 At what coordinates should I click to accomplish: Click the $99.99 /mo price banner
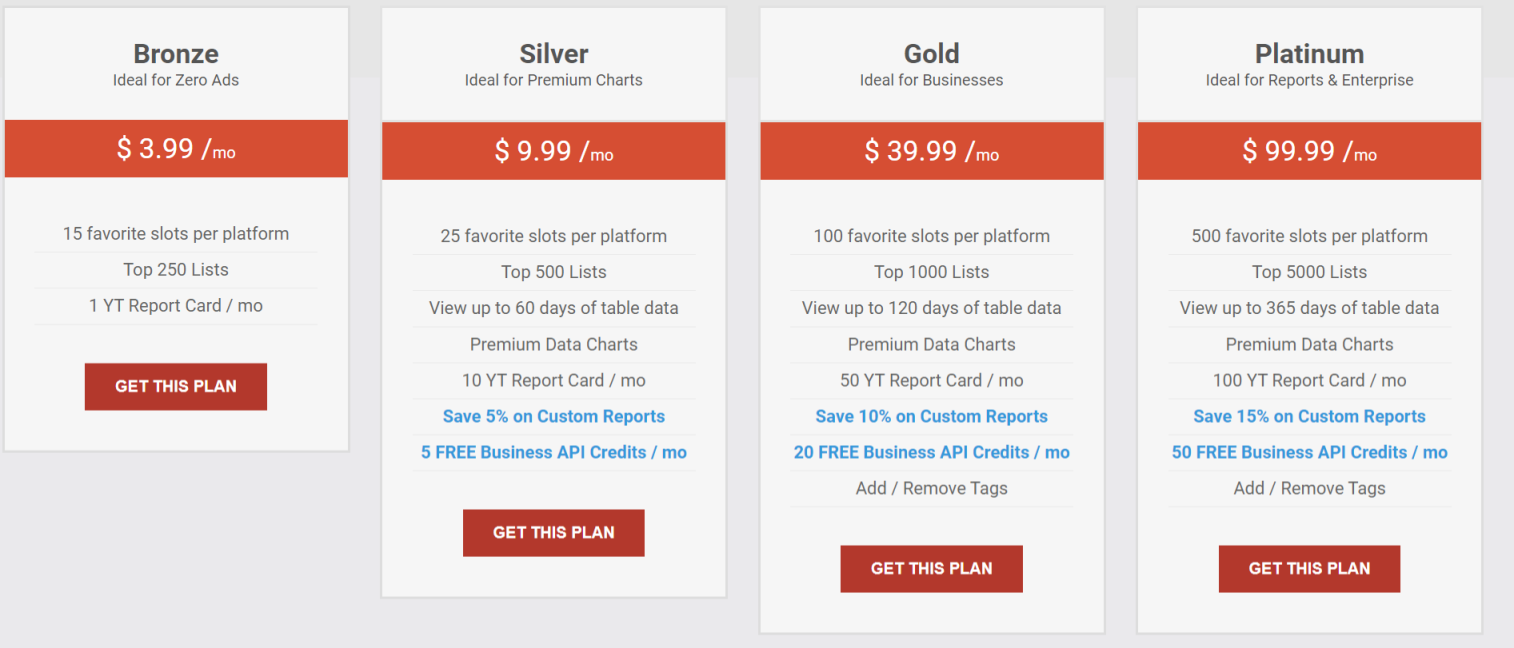[x=1309, y=151]
